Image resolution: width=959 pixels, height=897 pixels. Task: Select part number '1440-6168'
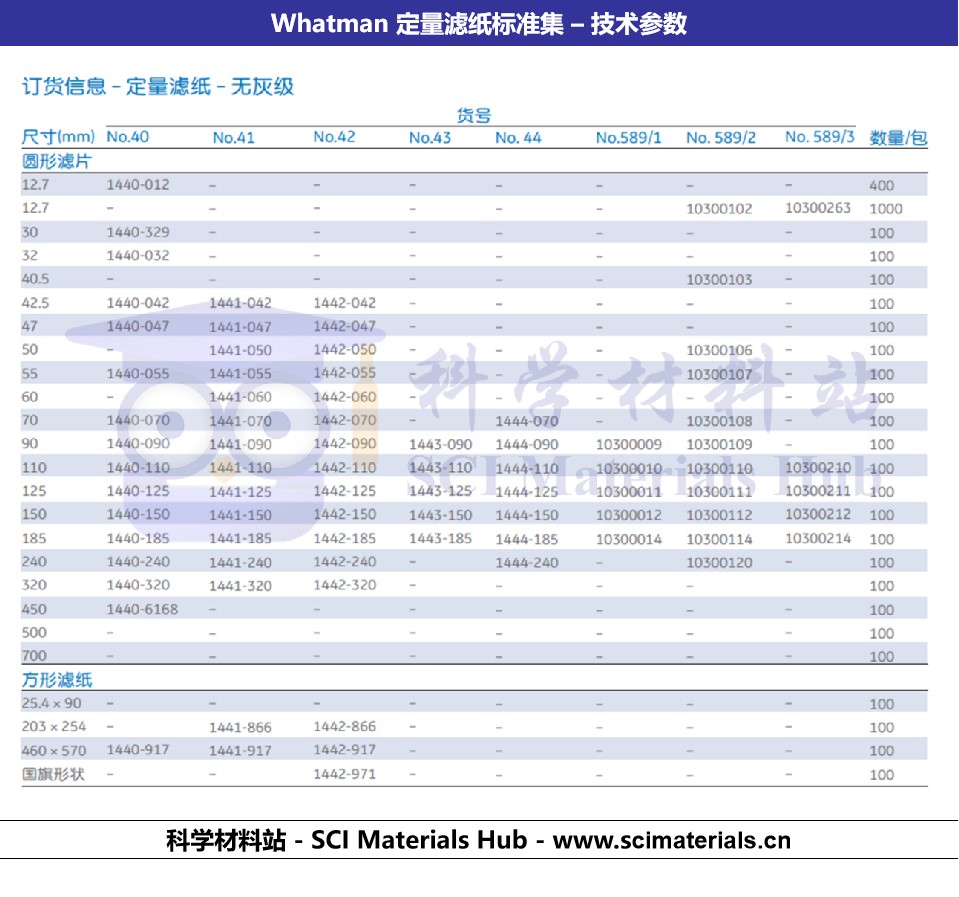tap(142, 610)
